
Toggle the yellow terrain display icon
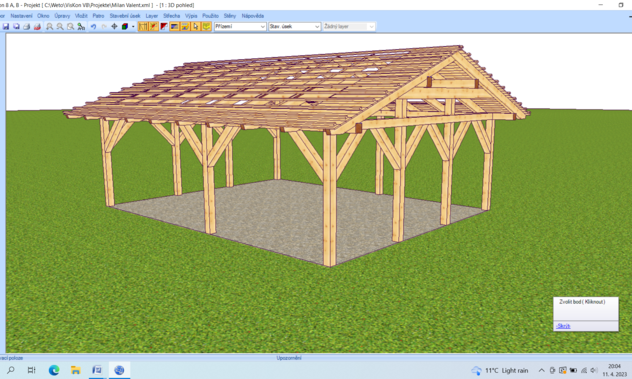pyautogui.click(x=206, y=27)
